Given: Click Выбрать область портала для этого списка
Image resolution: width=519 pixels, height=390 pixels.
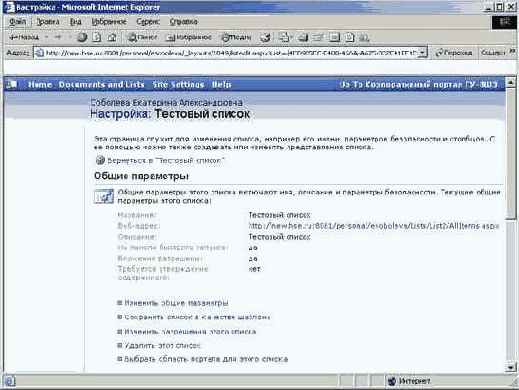Looking at the screenshot, I should coord(206,359).
